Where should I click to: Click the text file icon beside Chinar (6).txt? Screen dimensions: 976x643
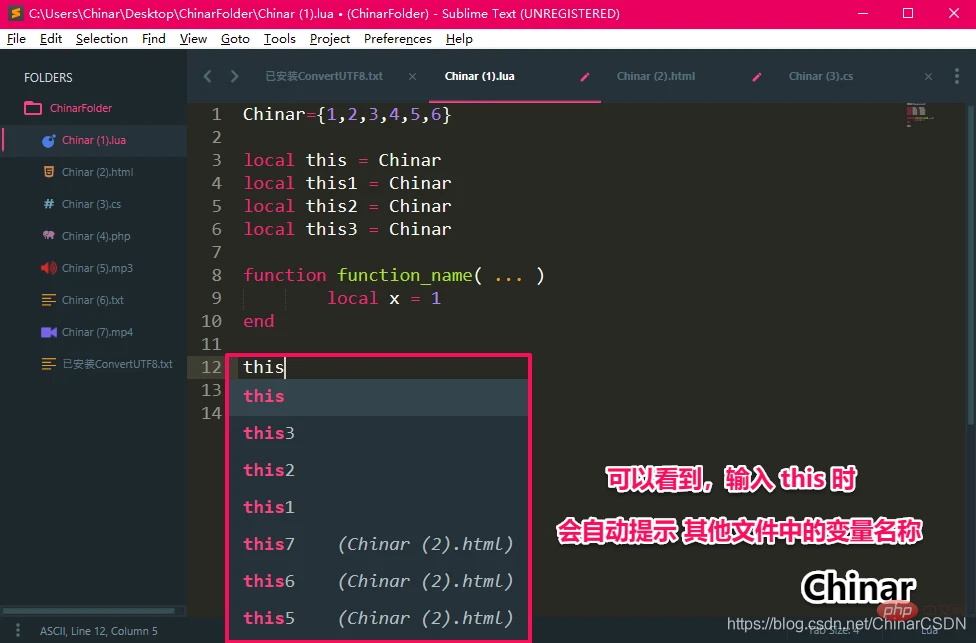click(x=49, y=300)
